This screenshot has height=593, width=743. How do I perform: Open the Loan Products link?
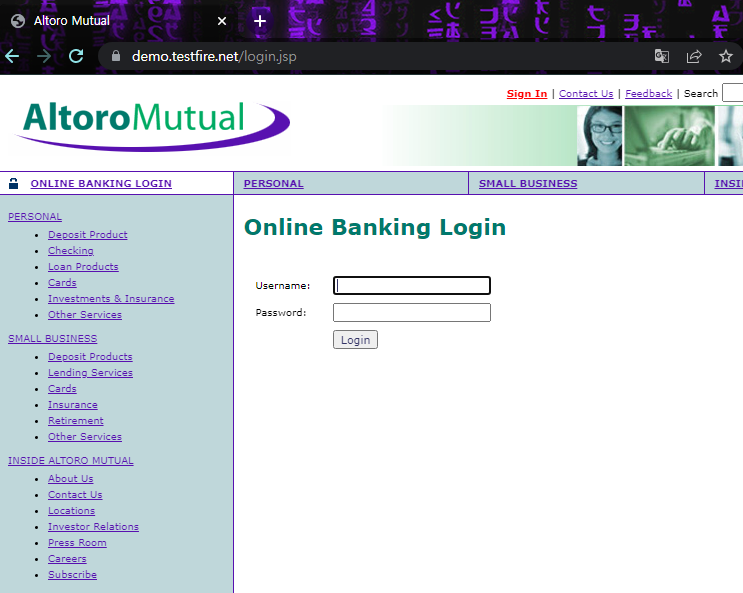tap(83, 267)
